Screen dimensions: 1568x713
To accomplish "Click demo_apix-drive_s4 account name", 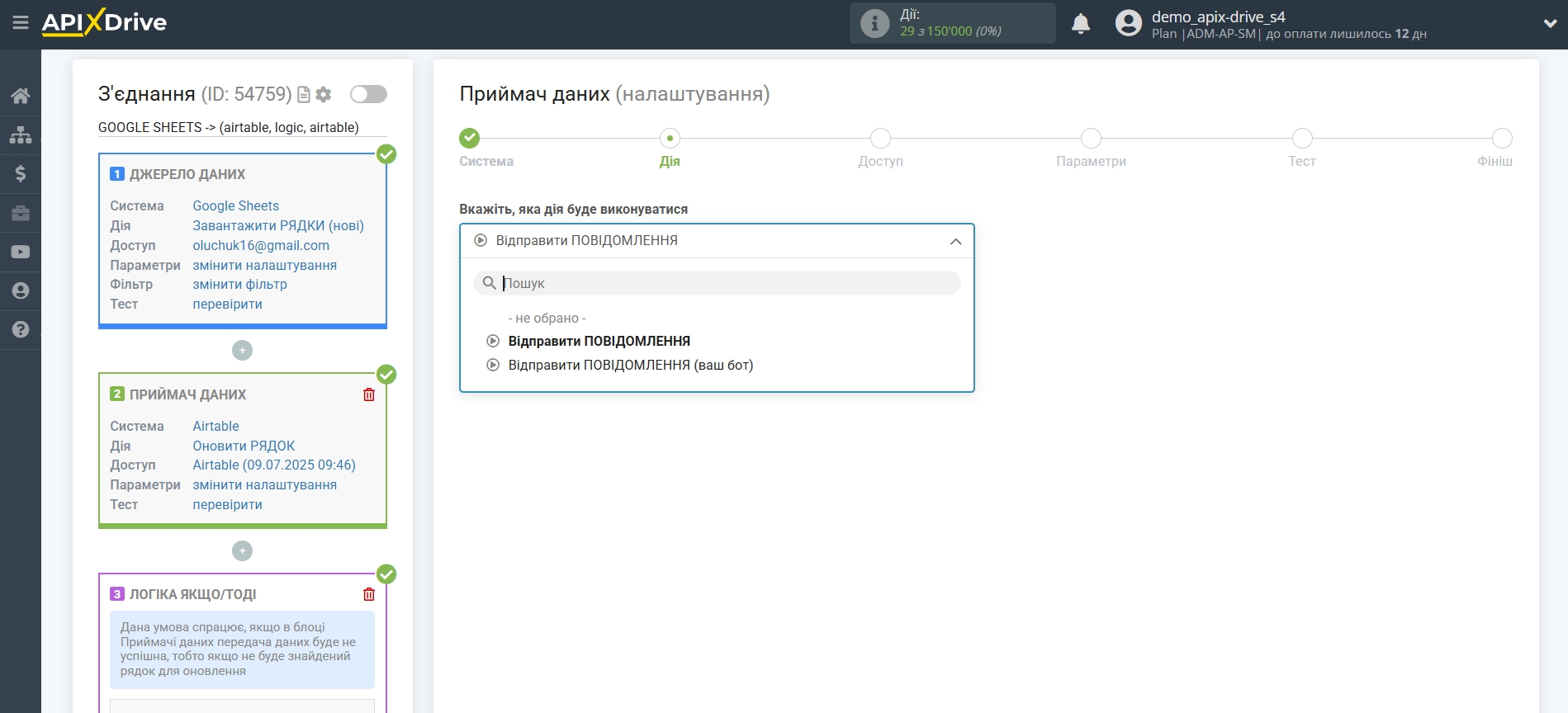I will click(x=1218, y=17).
